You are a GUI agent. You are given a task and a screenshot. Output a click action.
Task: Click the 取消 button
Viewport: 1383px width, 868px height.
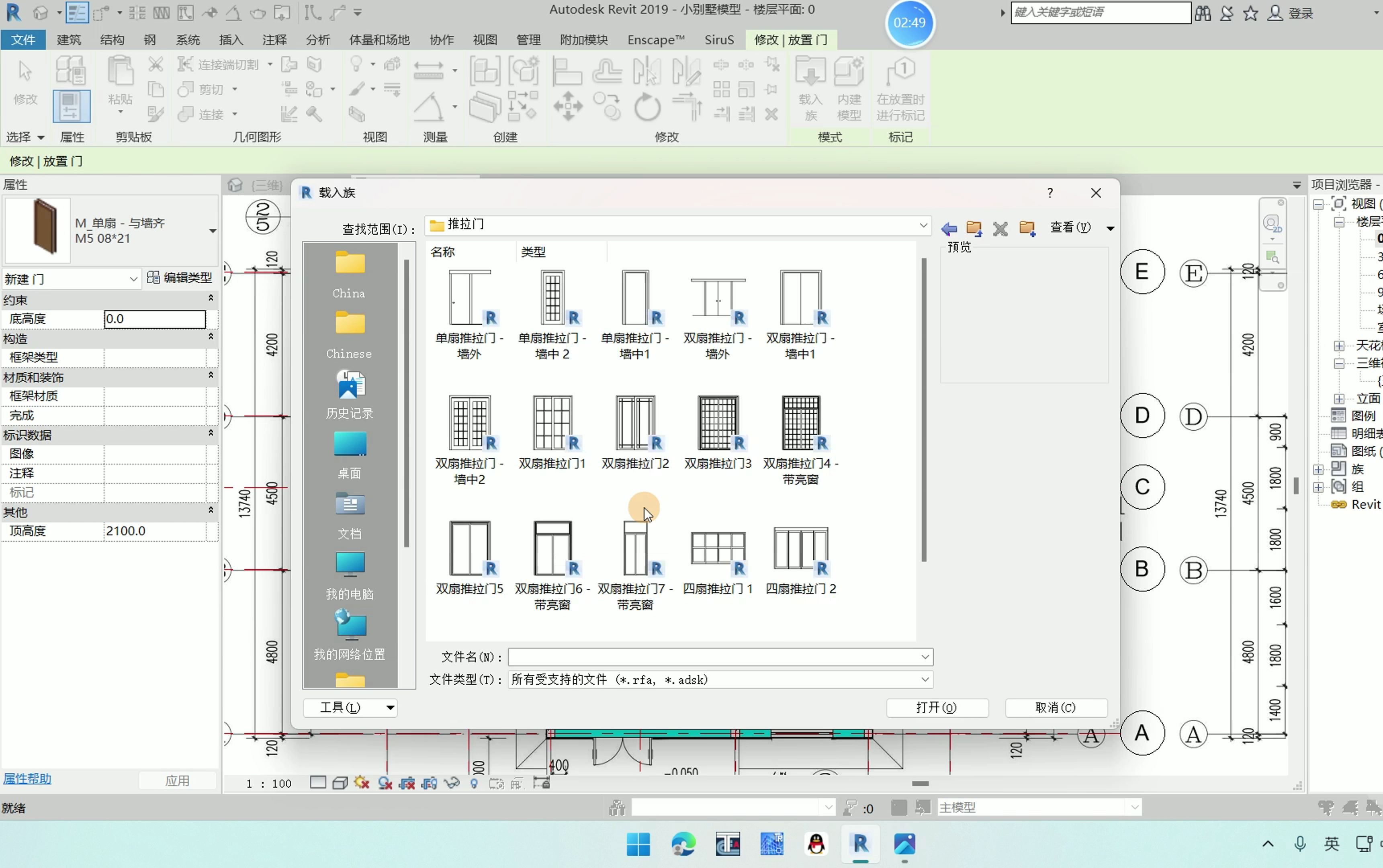tap(1055, 707)
